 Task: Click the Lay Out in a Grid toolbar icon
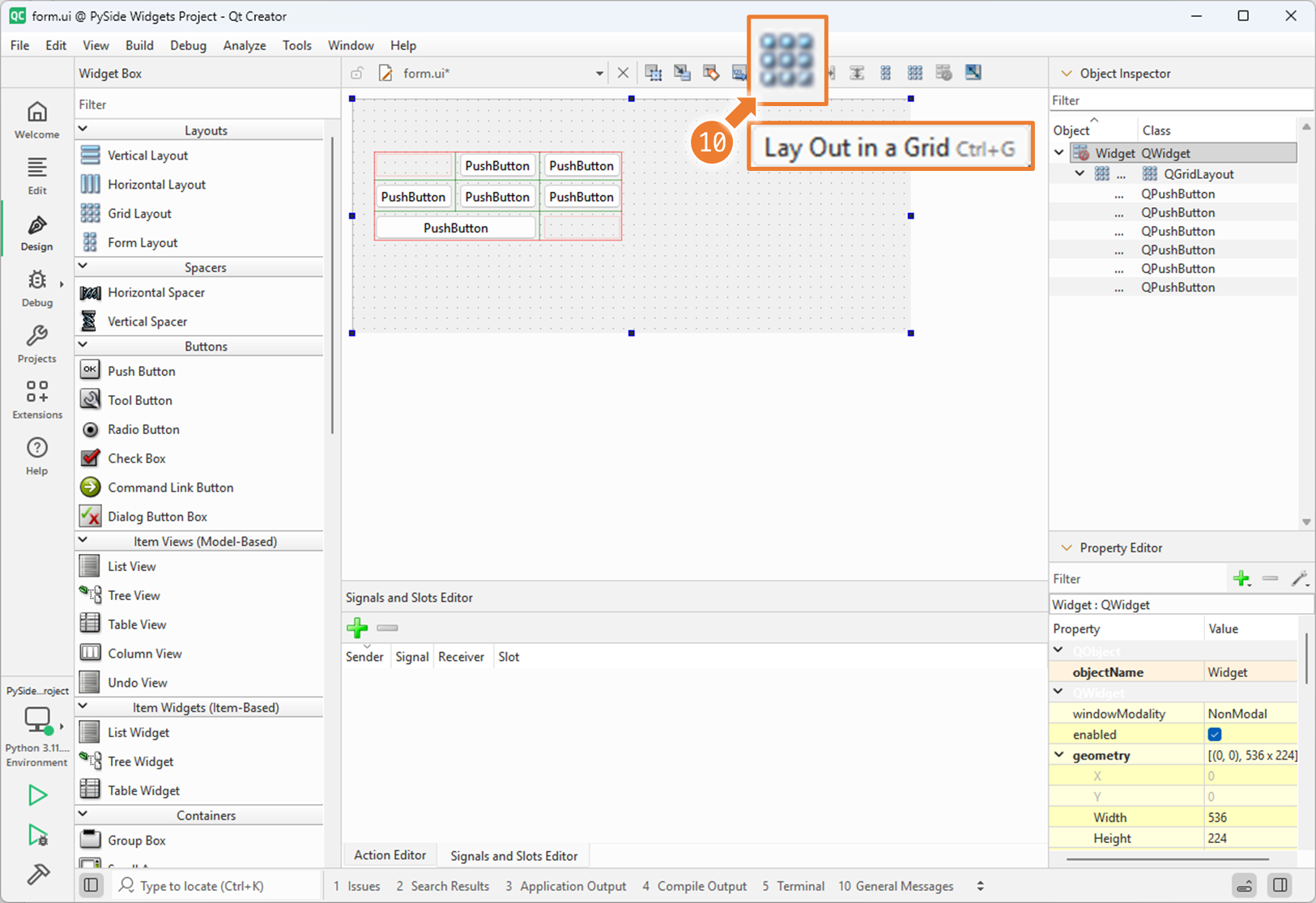click(x=915, y=73)
